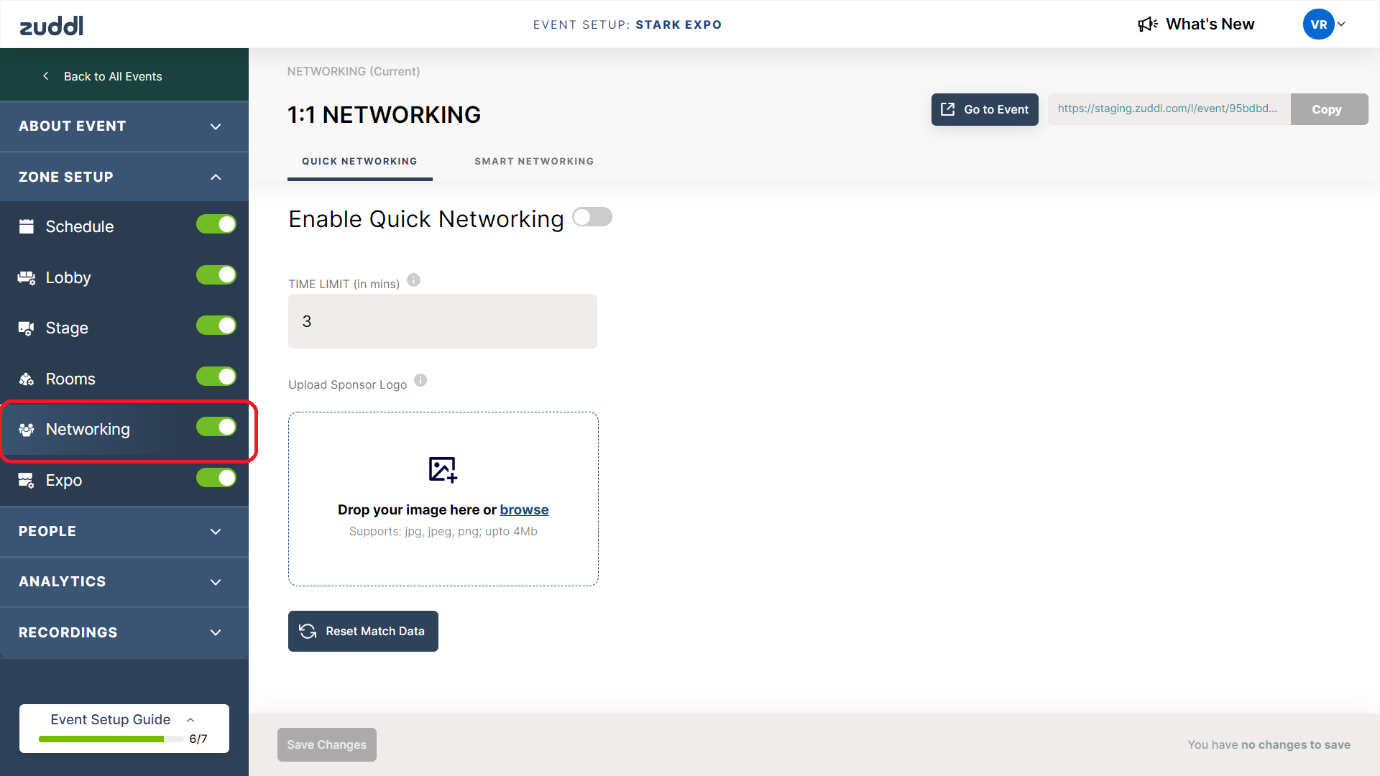Expand the People section

point(124,531)
